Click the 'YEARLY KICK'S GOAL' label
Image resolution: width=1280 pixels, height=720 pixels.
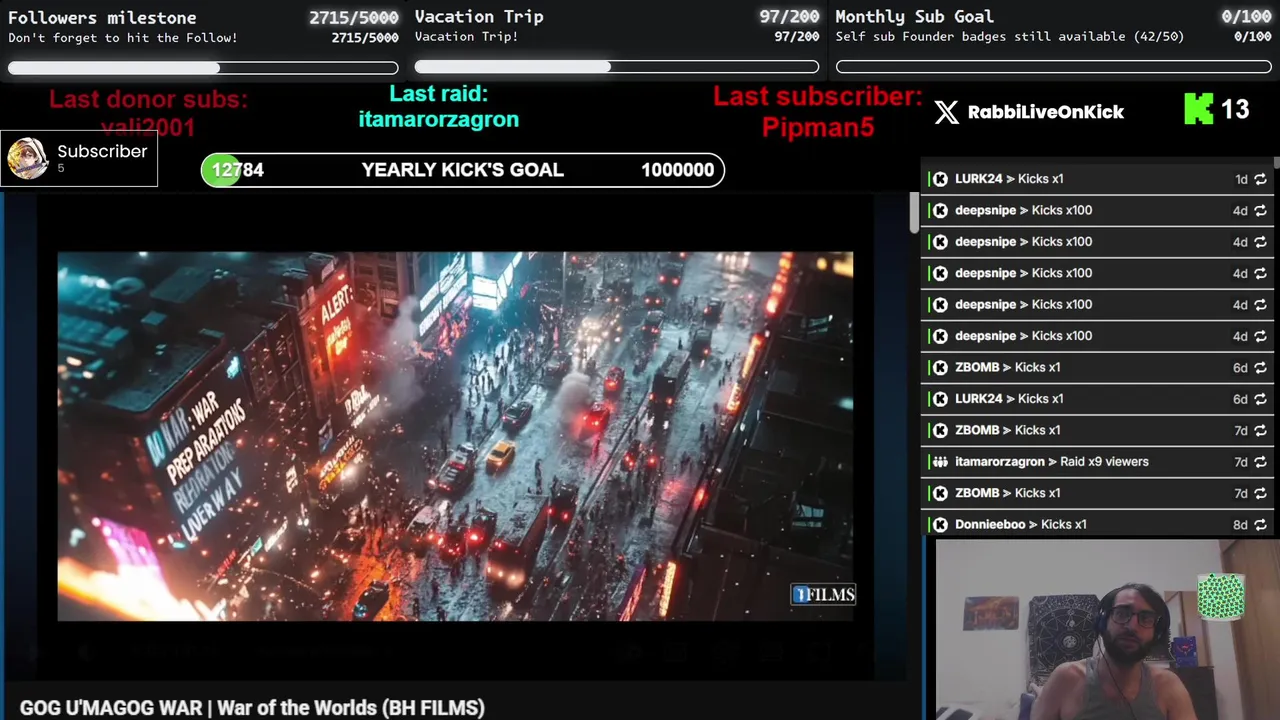tap(462, 170)
